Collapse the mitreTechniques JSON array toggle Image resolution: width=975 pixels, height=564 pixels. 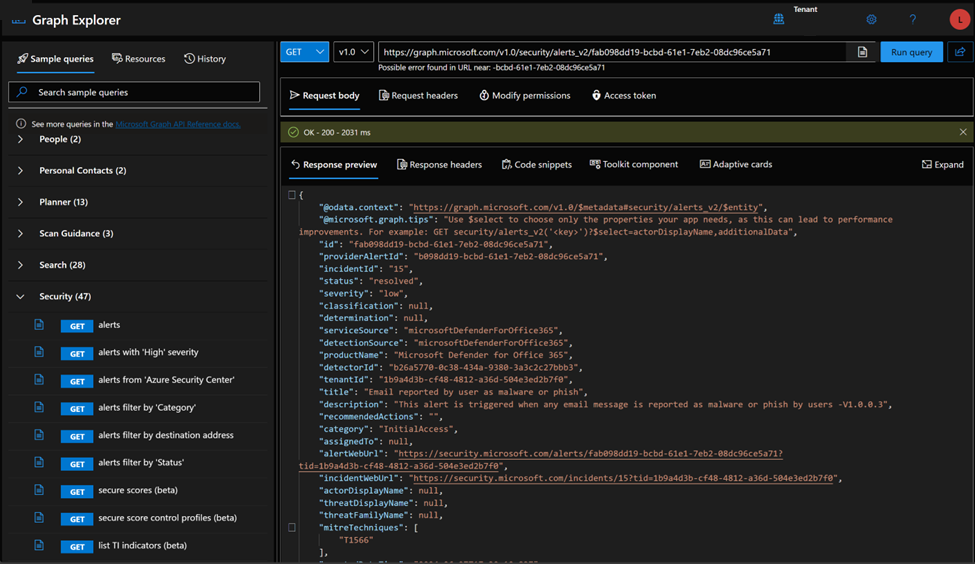coord(292,527)
